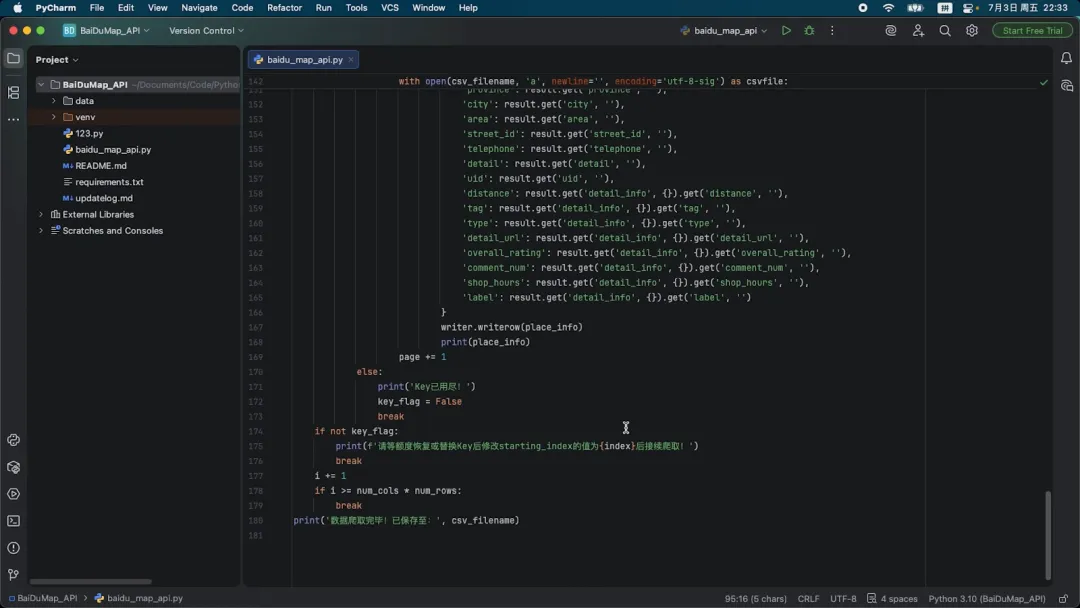Change the 4 spaces indent setting

(x=892, y=598)
